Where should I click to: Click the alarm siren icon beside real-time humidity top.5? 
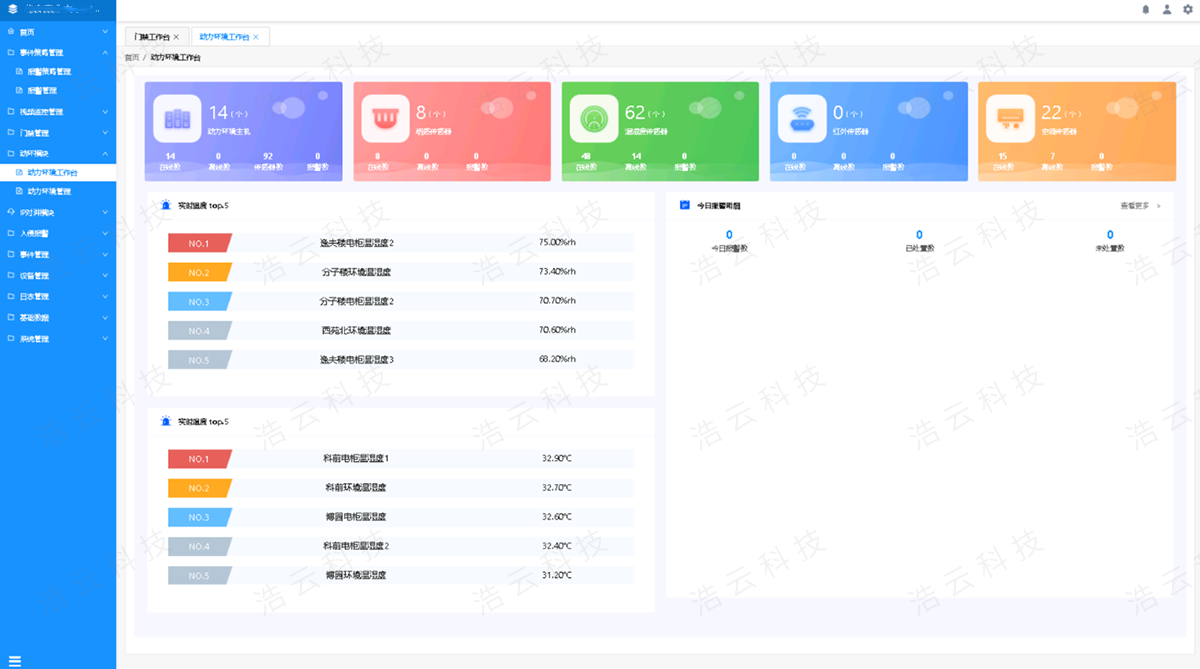coord(166,205)
